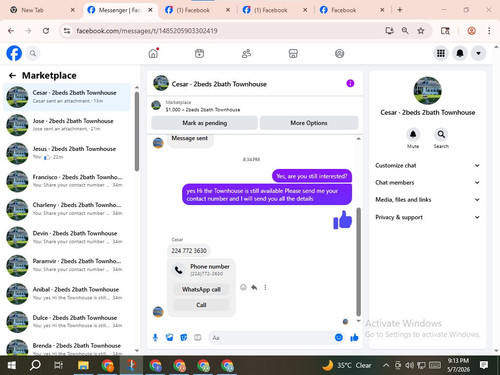Image resolution: width=500 pixels, height=375 pixels.
Task: Expand Media, files and links section
Action: point(427,200)
